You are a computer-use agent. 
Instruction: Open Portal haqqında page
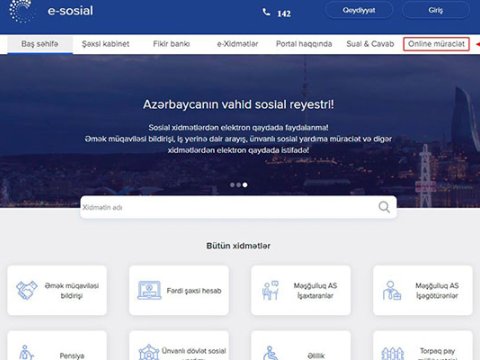(304, 44)
